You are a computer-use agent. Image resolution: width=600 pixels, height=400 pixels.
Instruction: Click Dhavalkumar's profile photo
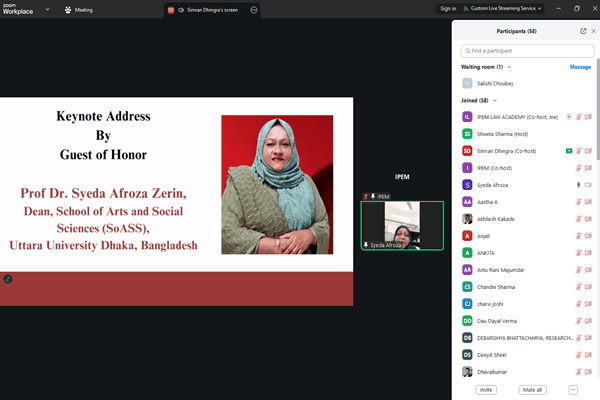[x=467, y=372]
